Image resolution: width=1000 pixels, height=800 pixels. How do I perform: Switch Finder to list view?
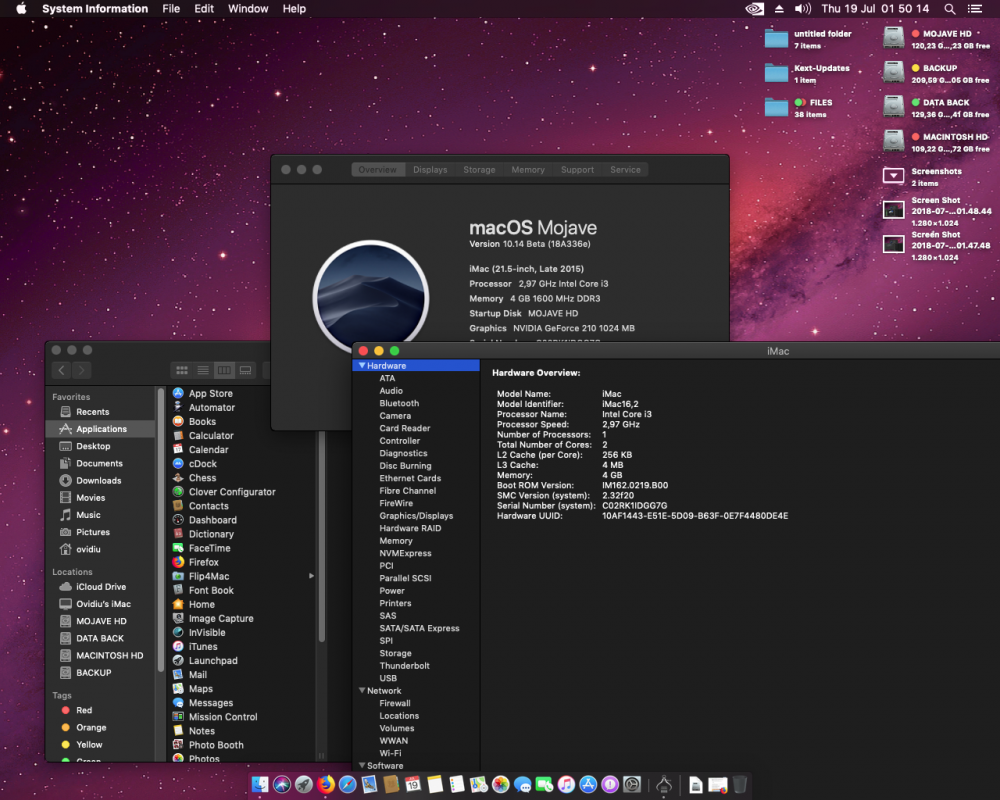tap(203, 370)
